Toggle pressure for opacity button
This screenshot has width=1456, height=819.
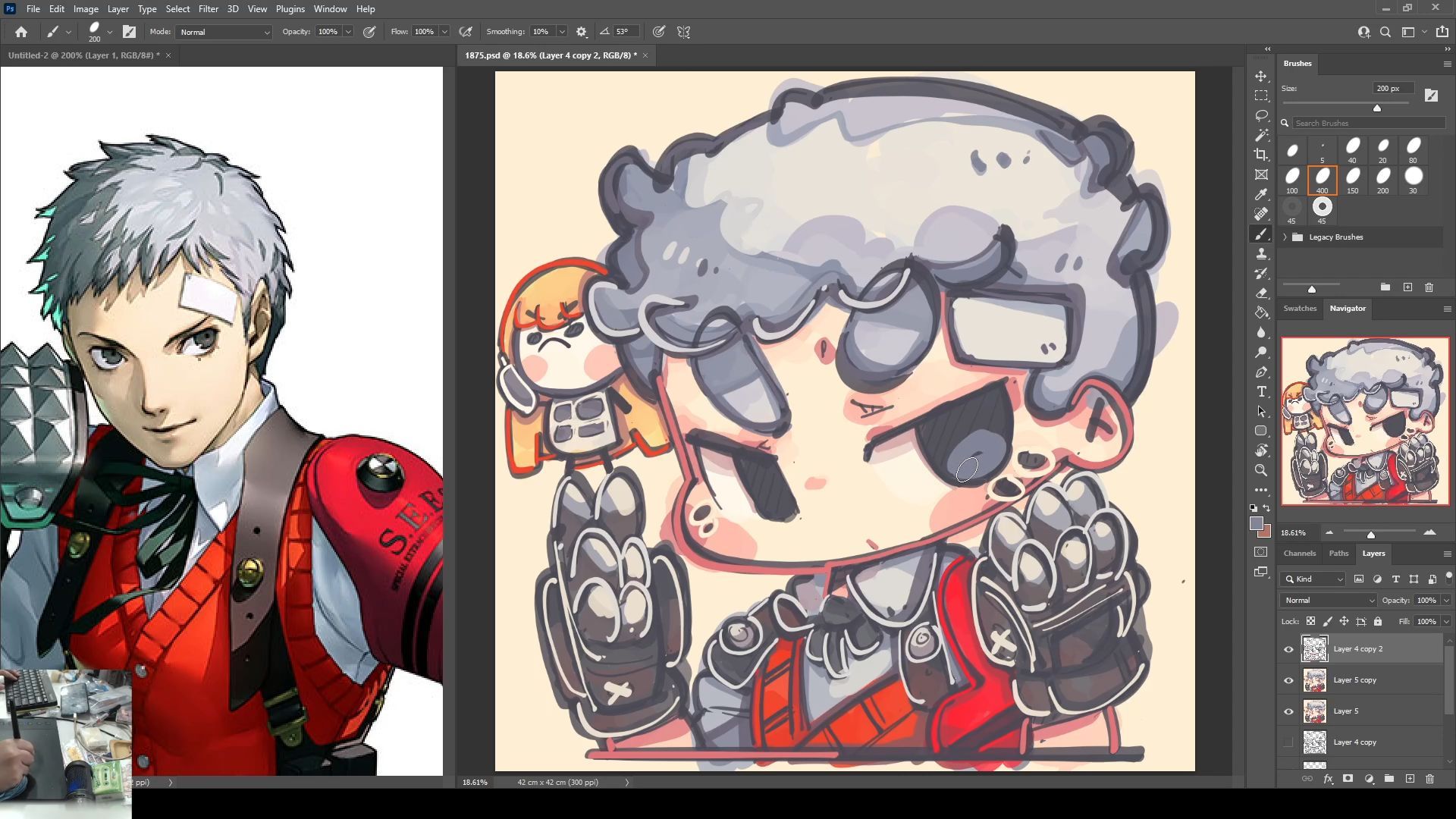369,32
